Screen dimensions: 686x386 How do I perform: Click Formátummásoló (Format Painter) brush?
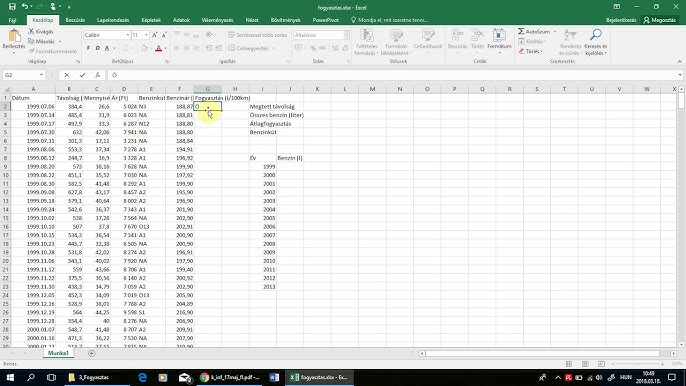(32, 51)
